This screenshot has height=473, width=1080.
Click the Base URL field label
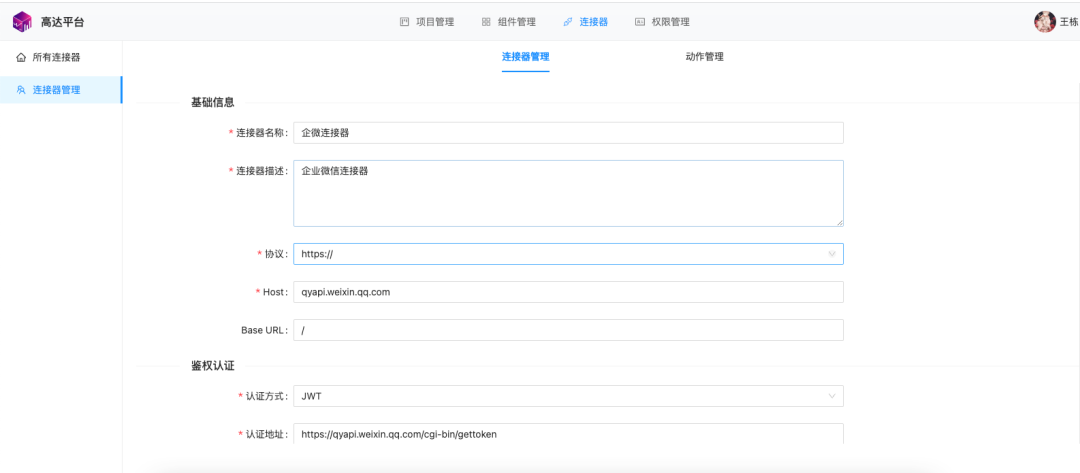264,330
